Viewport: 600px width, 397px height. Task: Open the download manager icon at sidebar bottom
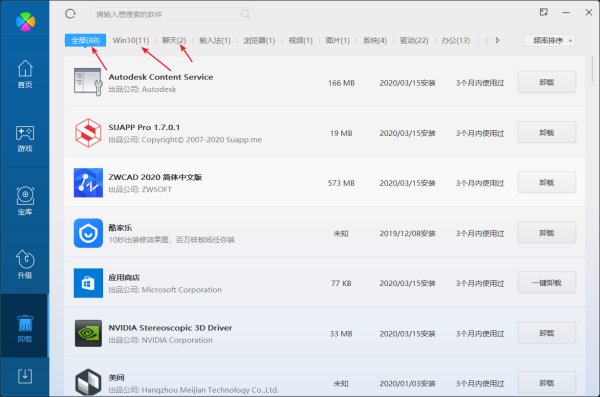pos(25,376)
